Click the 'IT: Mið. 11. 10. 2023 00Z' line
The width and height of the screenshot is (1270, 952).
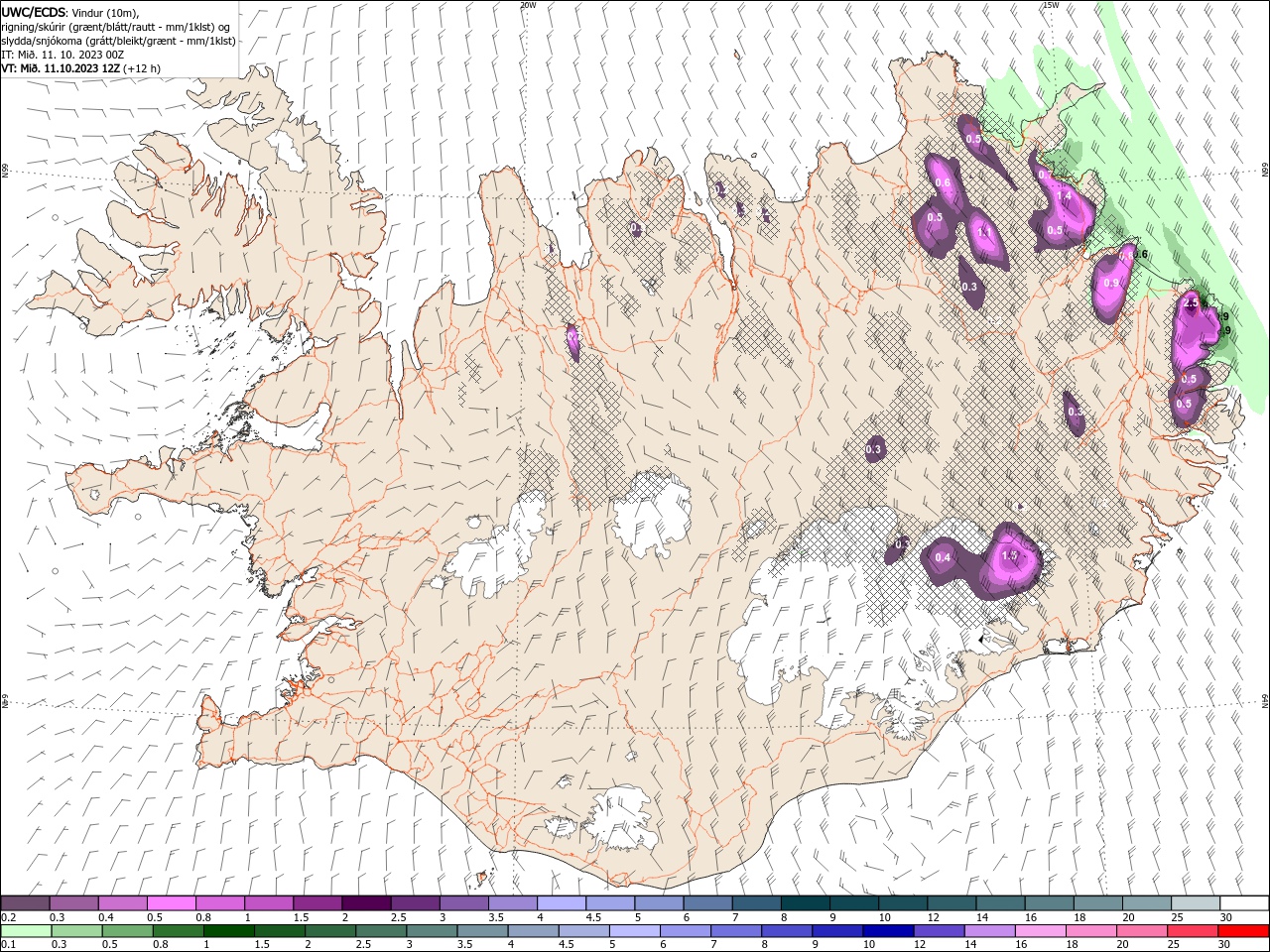click(x=63, y=55)
